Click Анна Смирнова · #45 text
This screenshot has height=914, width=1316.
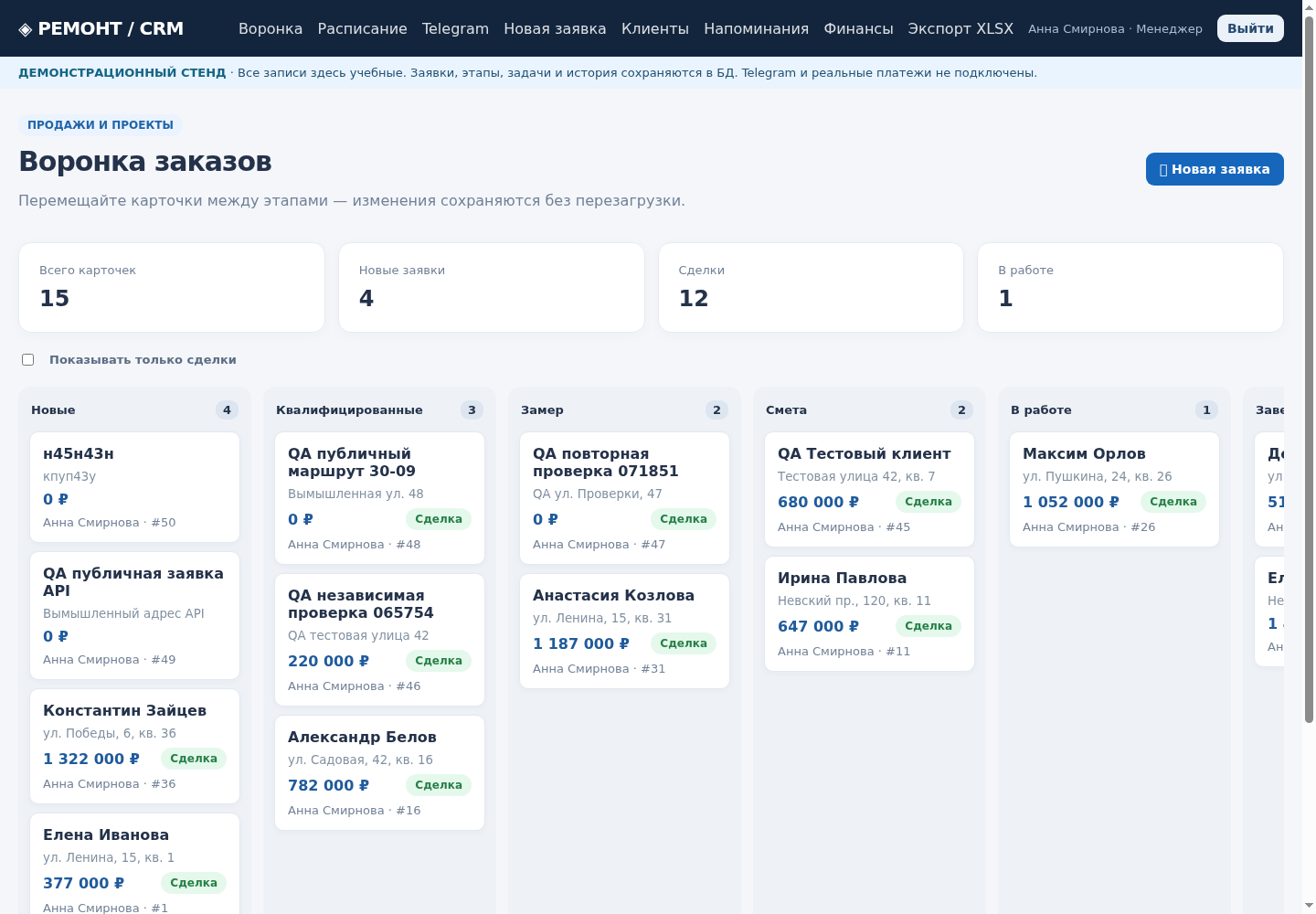point(844,527)
